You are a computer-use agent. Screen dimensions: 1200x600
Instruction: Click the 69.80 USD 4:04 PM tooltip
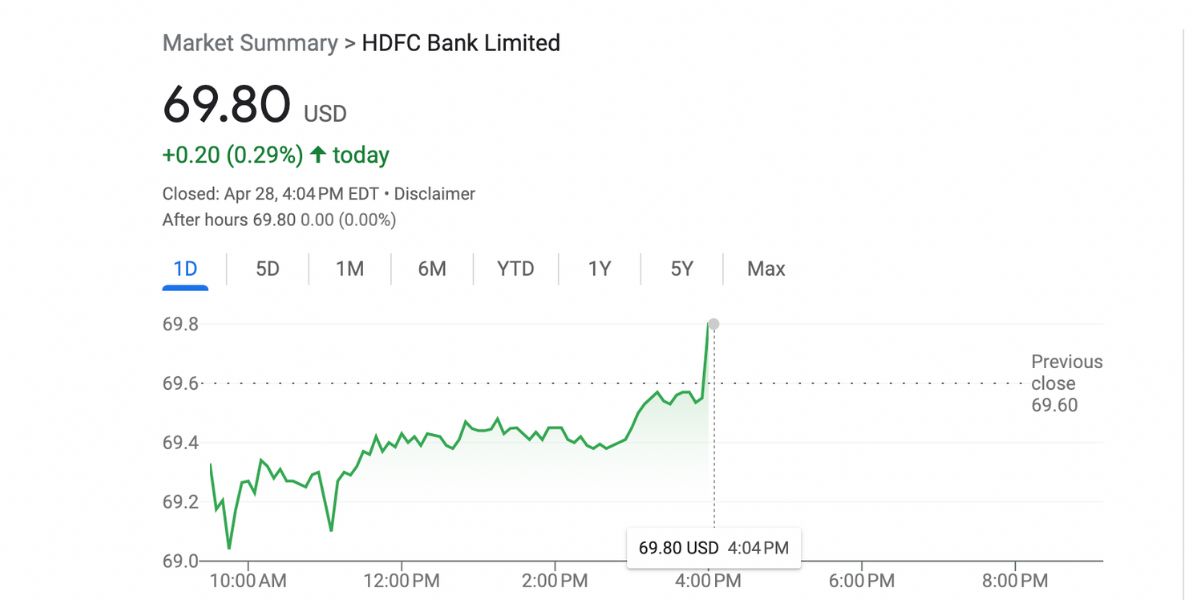click(x=713, y=548)
